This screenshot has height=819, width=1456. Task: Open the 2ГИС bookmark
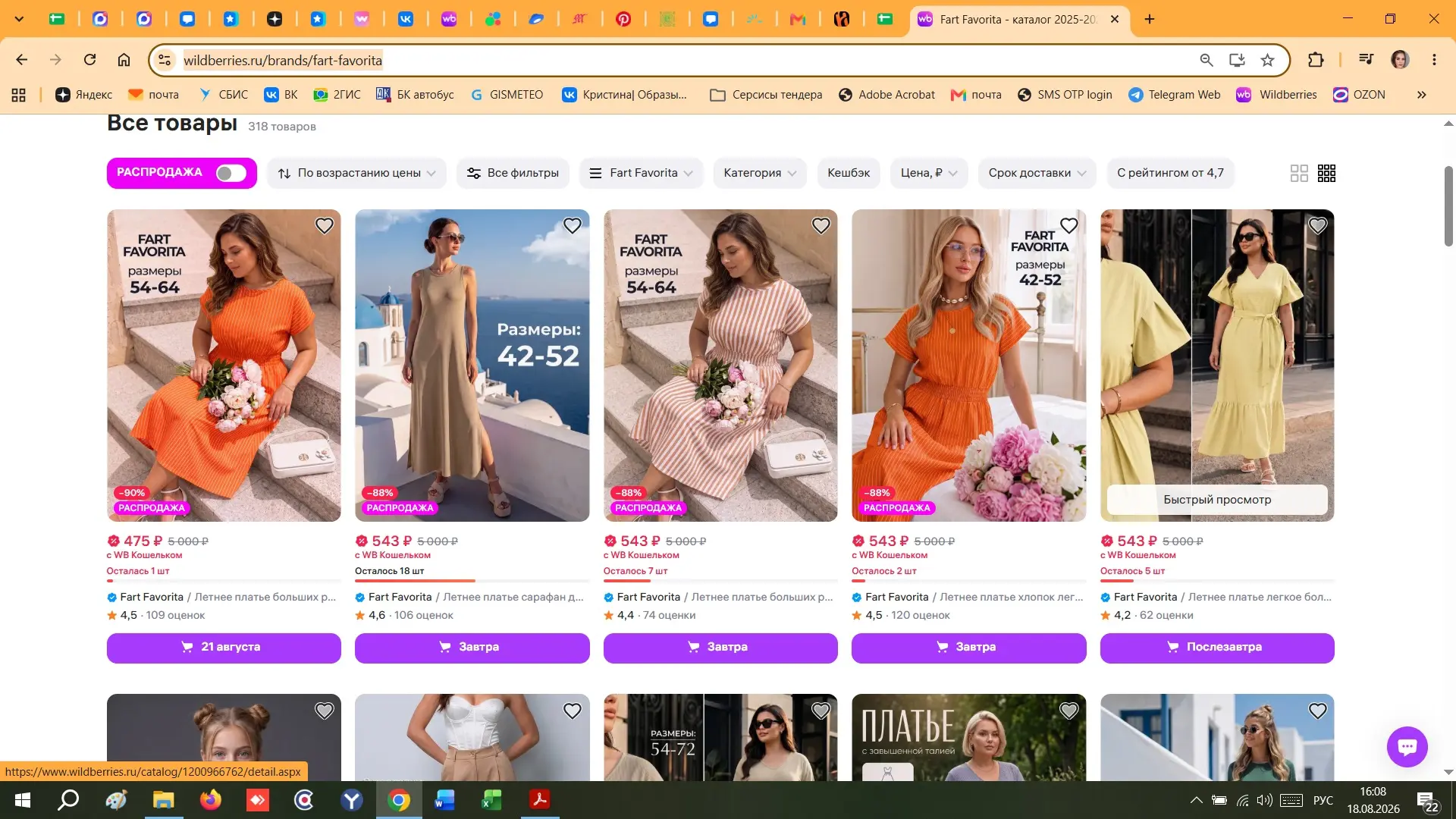(x=337, y=95)
